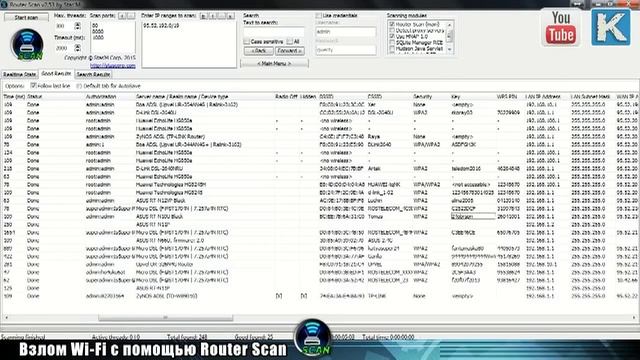Toggle the All search checkbox
Screen dimensions: 640x360
pos(289,42)
